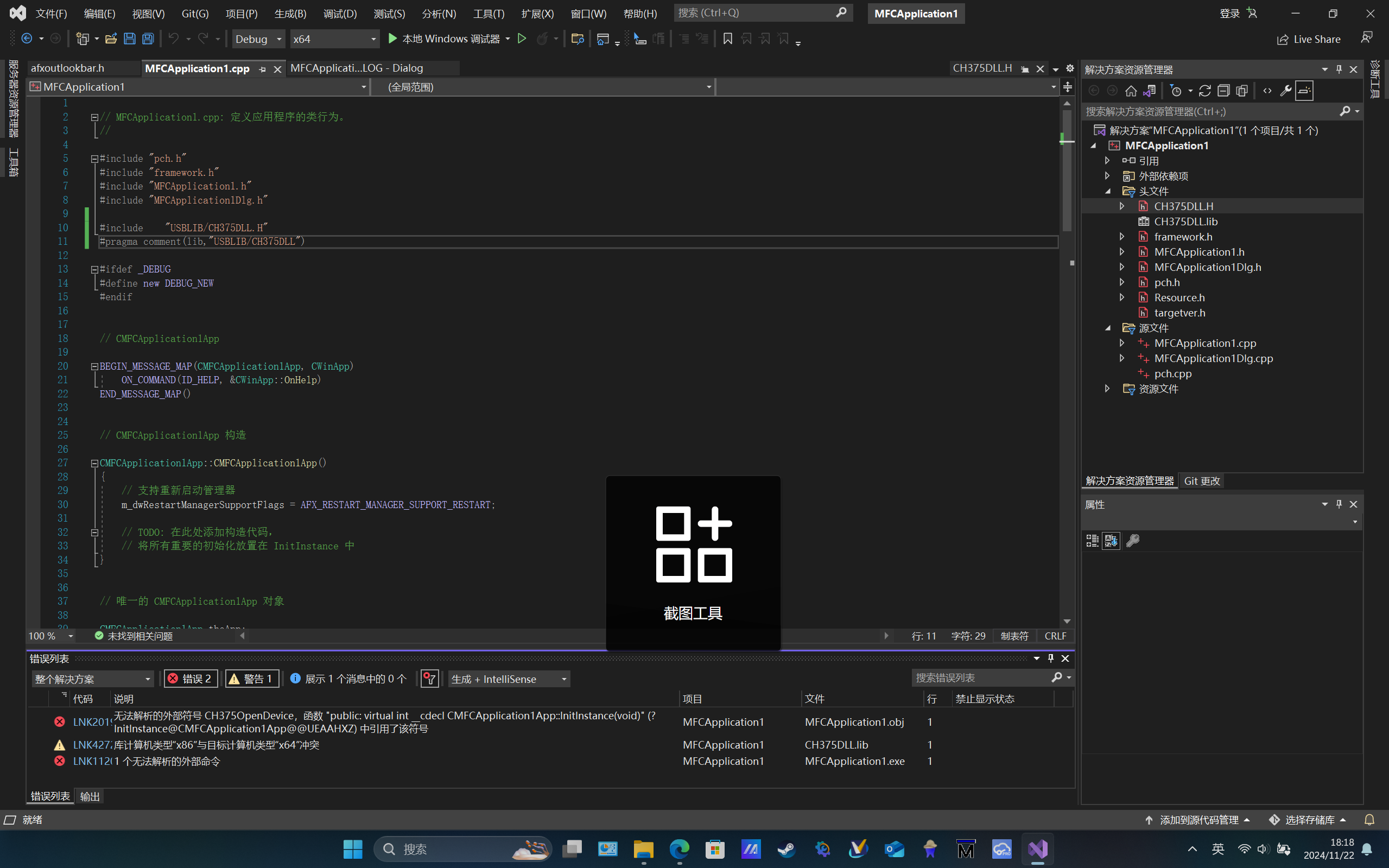Switch to the Git 更改 tab
The width and height of the screenshot is (1389, 868).
click(x=1202, y=480)
